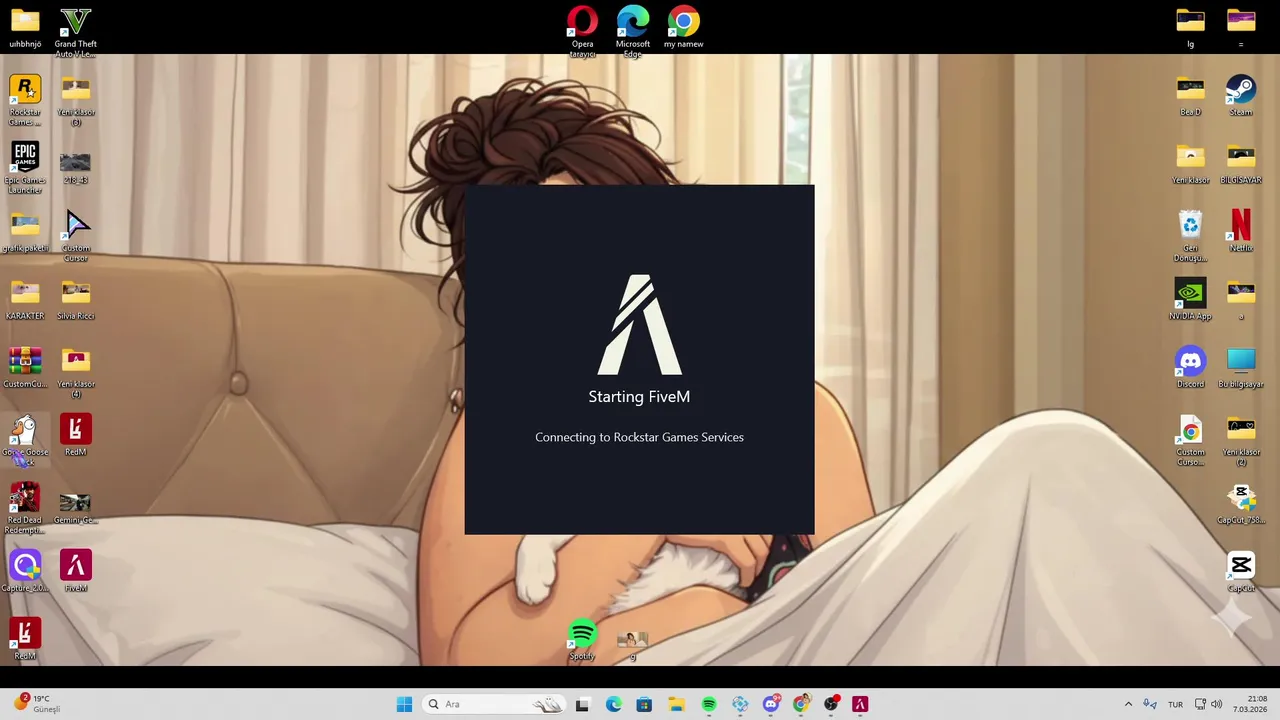Open Microsoft Store from the taskbar
This screenshot has width=1280, height=720.
tap(644, 704)
